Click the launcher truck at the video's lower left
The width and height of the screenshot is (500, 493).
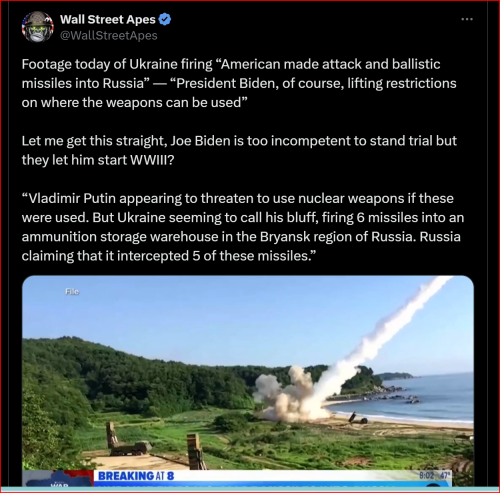tap(127, 439)
